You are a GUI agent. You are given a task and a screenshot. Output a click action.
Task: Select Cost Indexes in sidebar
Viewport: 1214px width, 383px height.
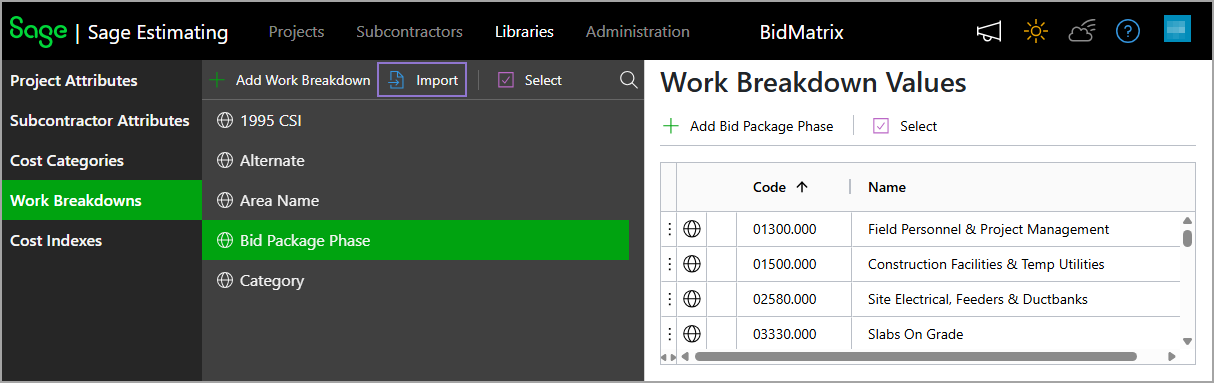click(101, 241)
